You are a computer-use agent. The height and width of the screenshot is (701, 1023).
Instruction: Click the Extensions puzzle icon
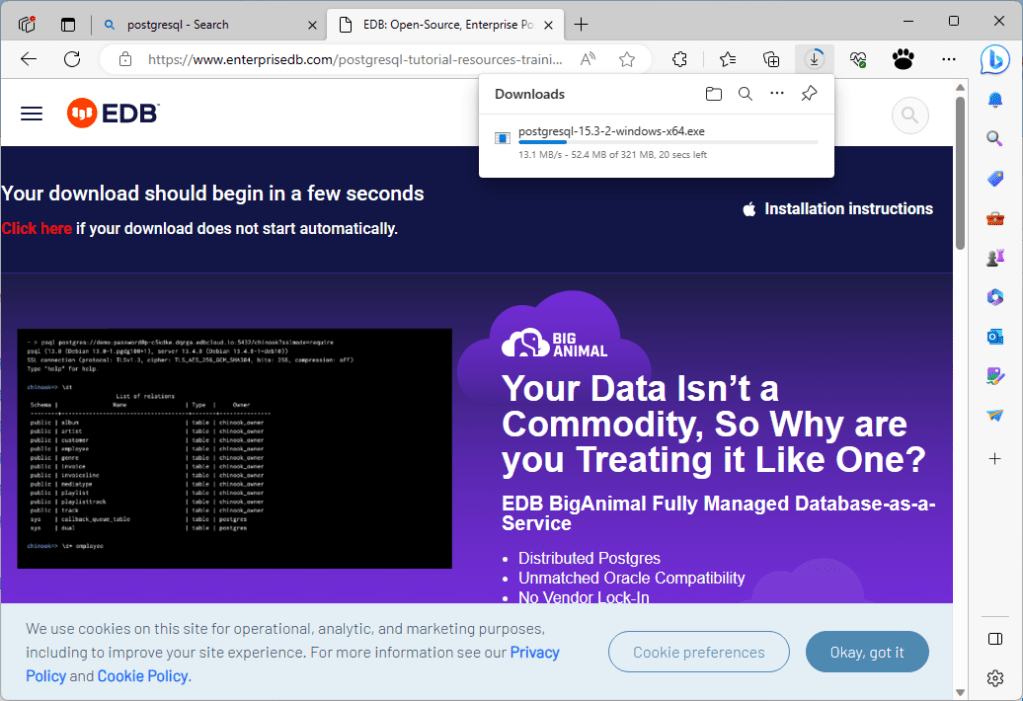(680, 59)
